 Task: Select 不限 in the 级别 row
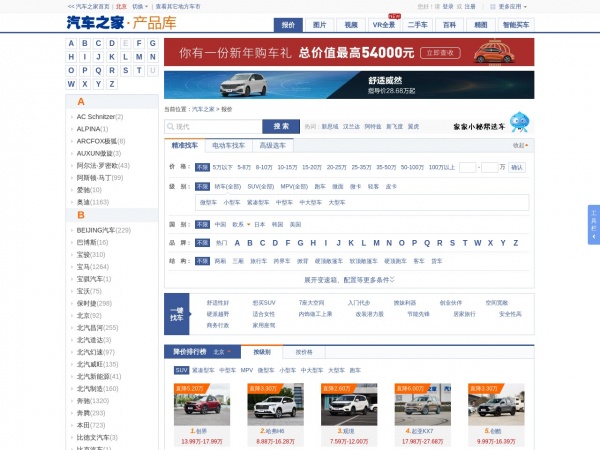[x=202, y=186]
